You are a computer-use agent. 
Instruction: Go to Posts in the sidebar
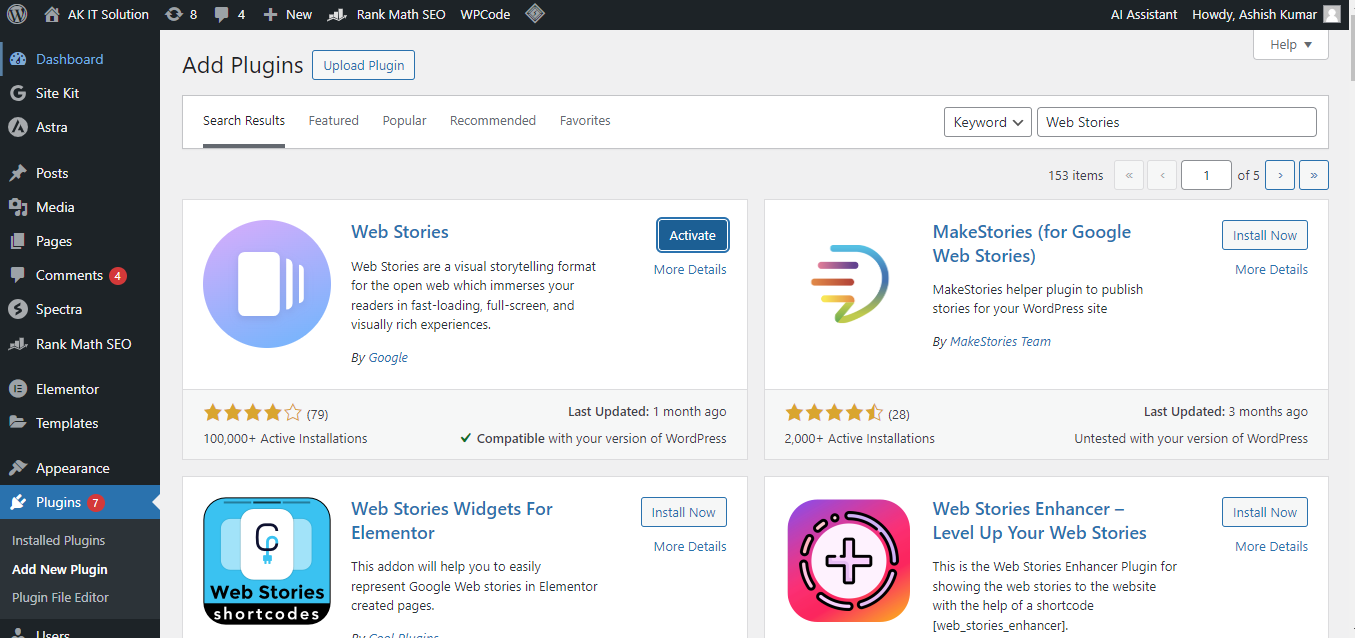[80, 173]
